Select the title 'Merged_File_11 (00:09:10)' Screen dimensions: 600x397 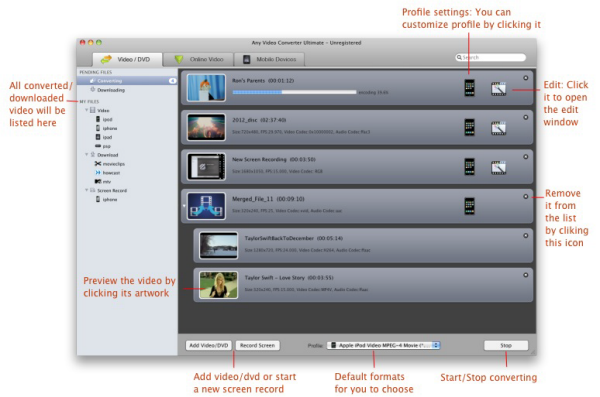(268, 199)
